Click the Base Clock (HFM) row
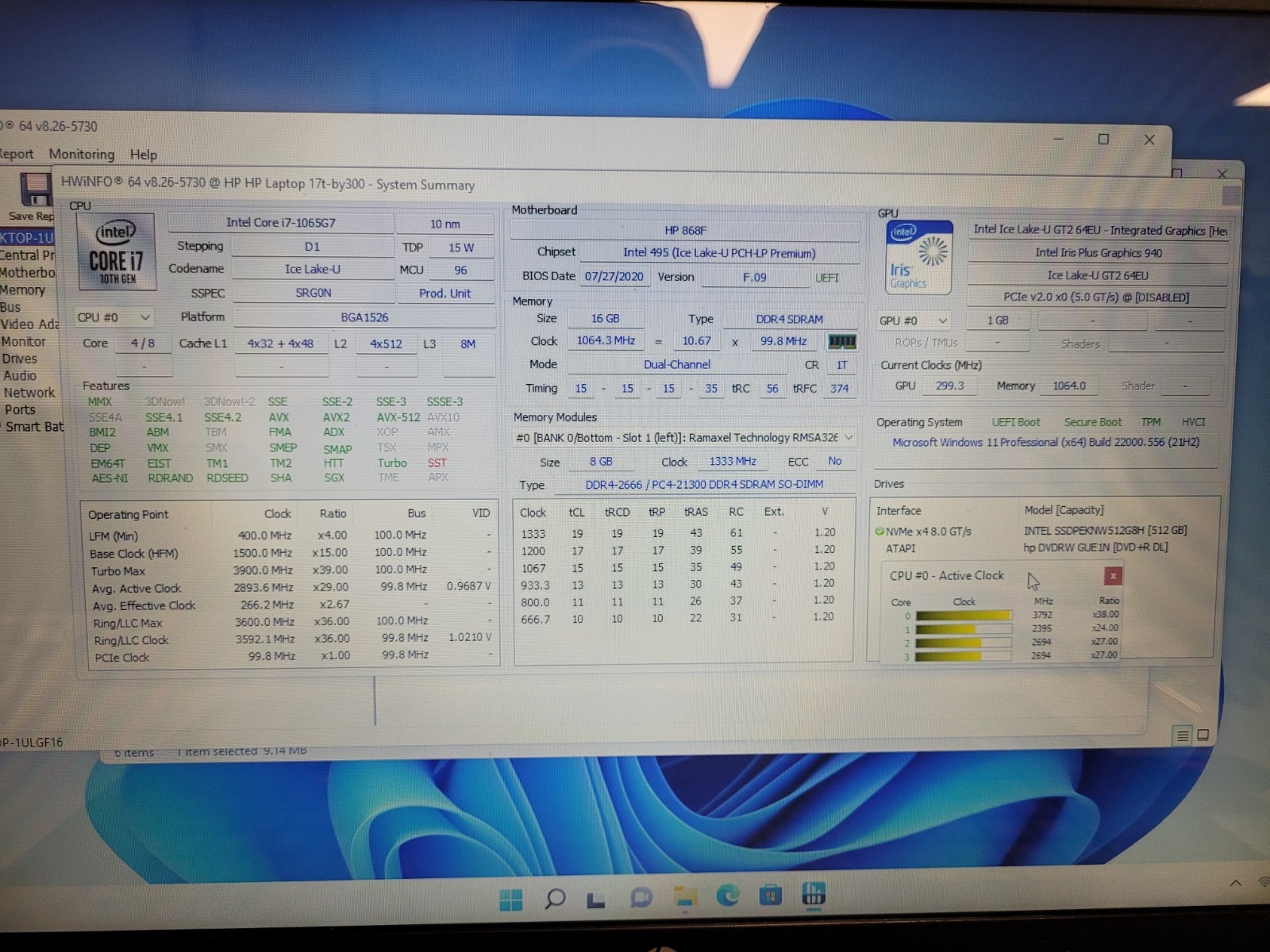The width and height of the screenshot is (1270, 952). (291, 553)
